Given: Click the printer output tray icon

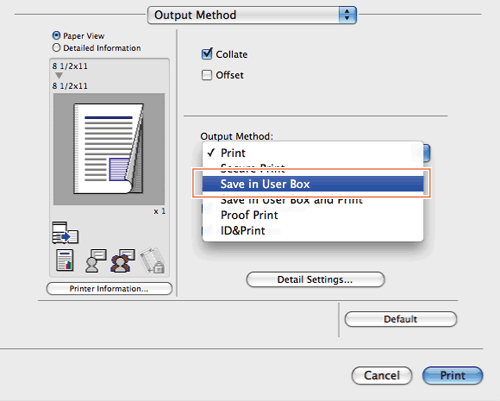Looking at the screenshot, I should coord(65,232).
